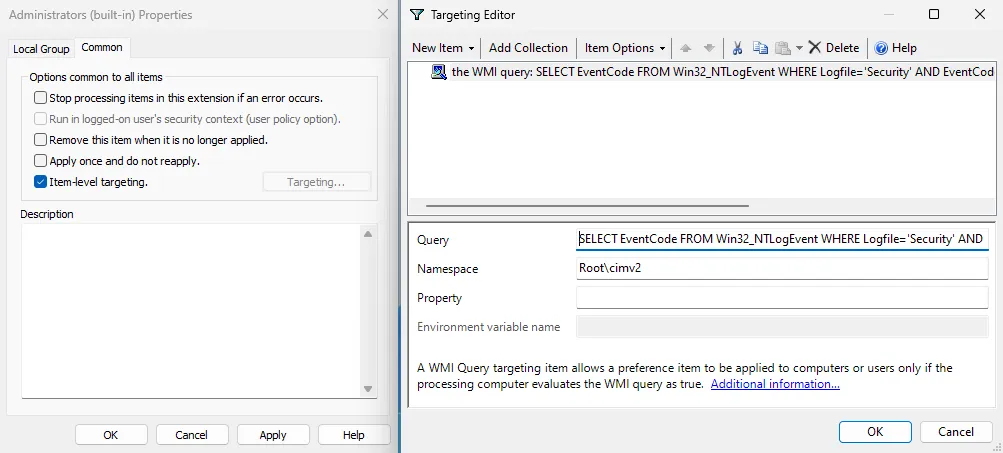Expand the Item Options dropdown
Image resolution: width=1003 pixels, height=453 pixels.
click(625, 48)
